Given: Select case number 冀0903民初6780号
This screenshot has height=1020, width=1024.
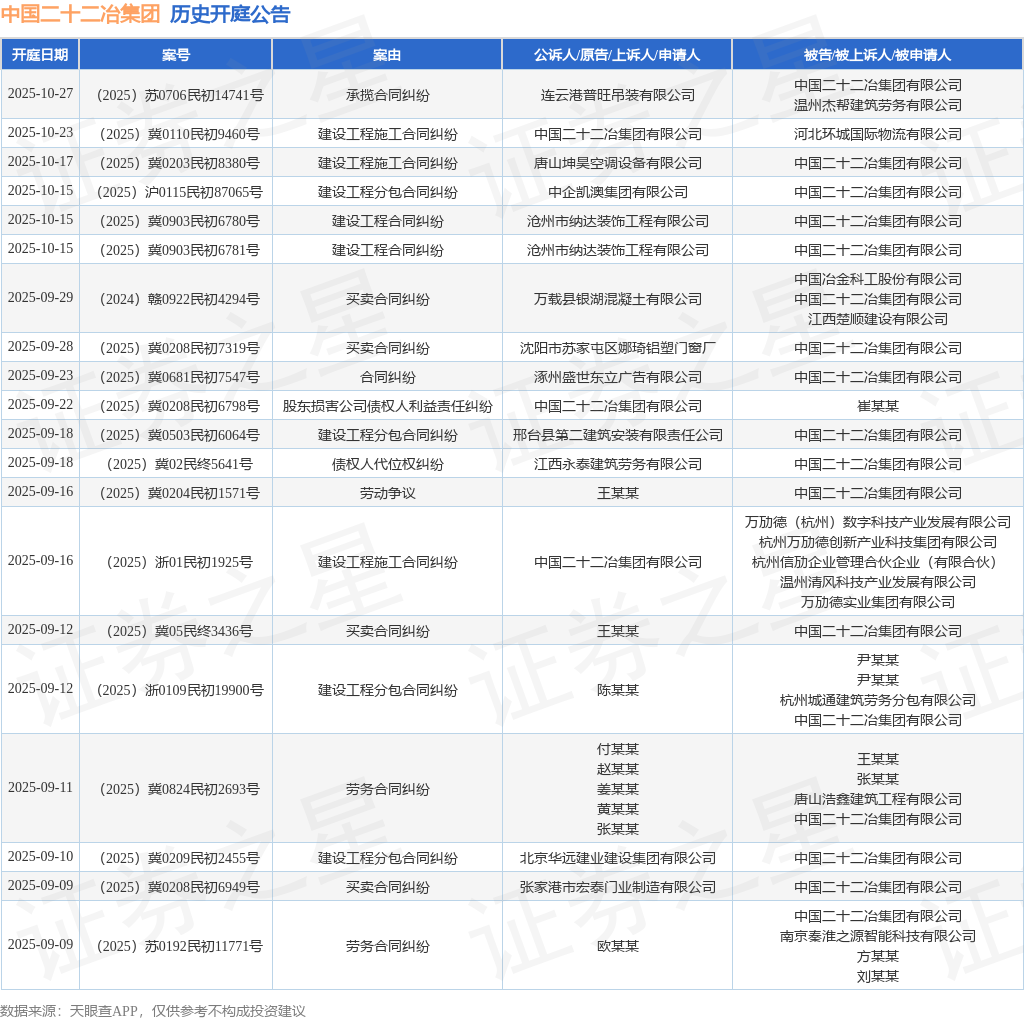Looking at the screenshot, I should tap(180, 221).
